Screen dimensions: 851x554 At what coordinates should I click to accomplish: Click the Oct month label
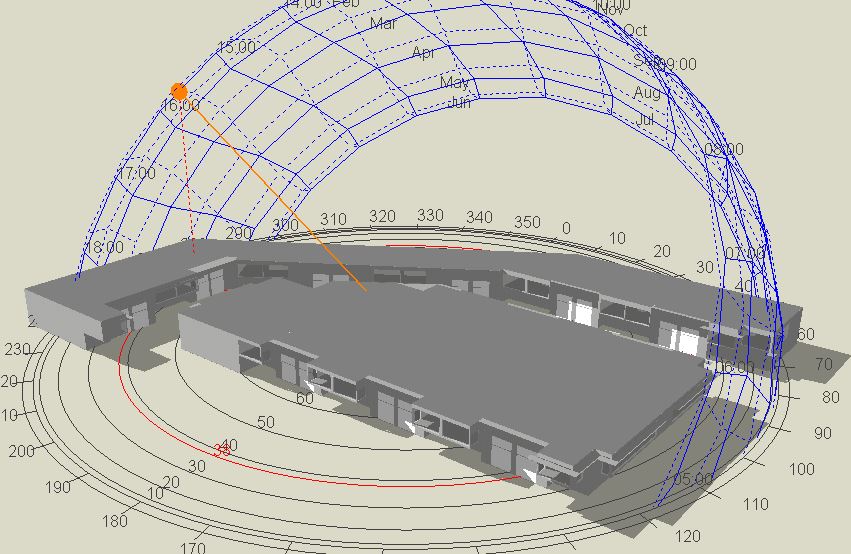tap(635, 30)
